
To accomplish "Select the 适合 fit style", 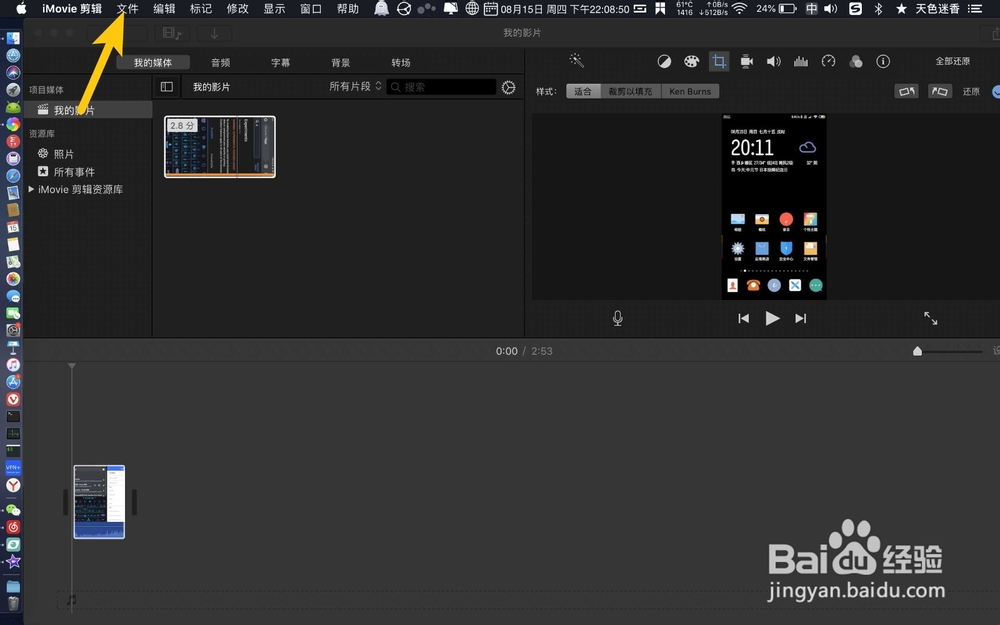I will 583,91.
